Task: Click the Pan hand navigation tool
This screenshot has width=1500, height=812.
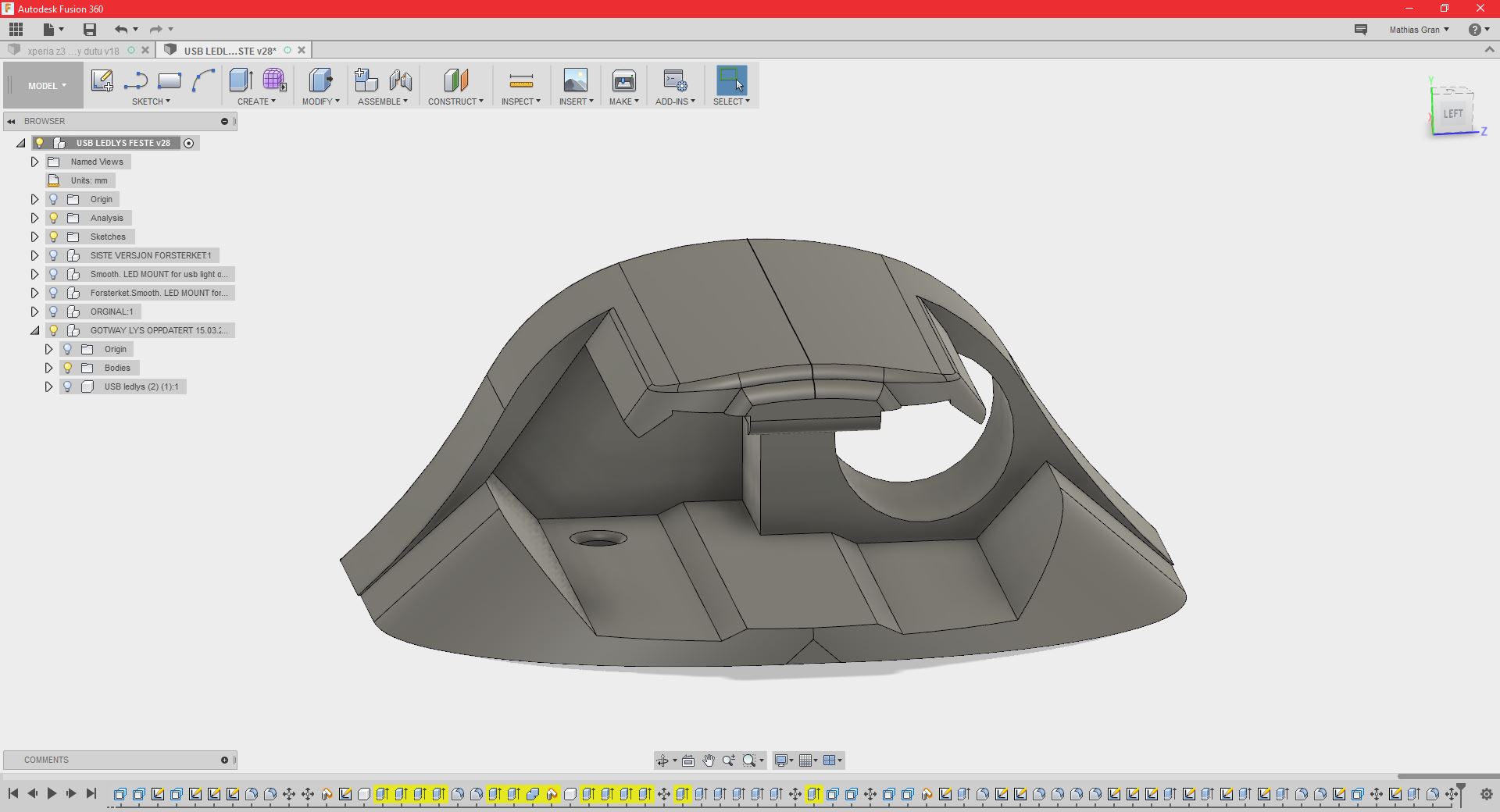Action: coord(709,760)
